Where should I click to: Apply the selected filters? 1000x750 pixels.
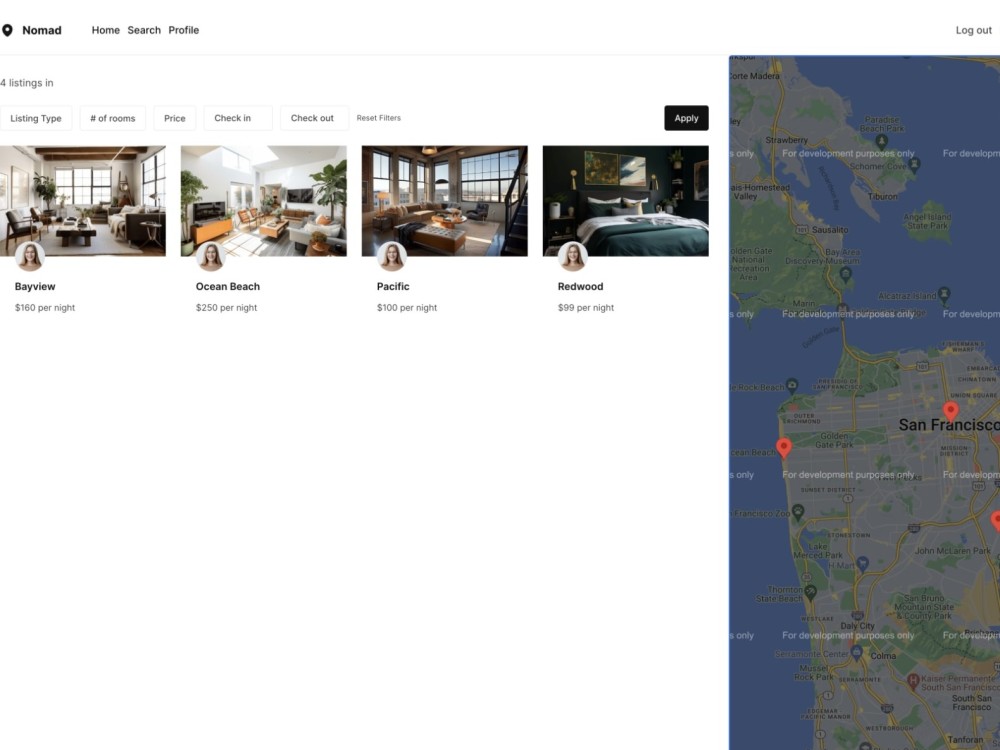click(686, 118)
